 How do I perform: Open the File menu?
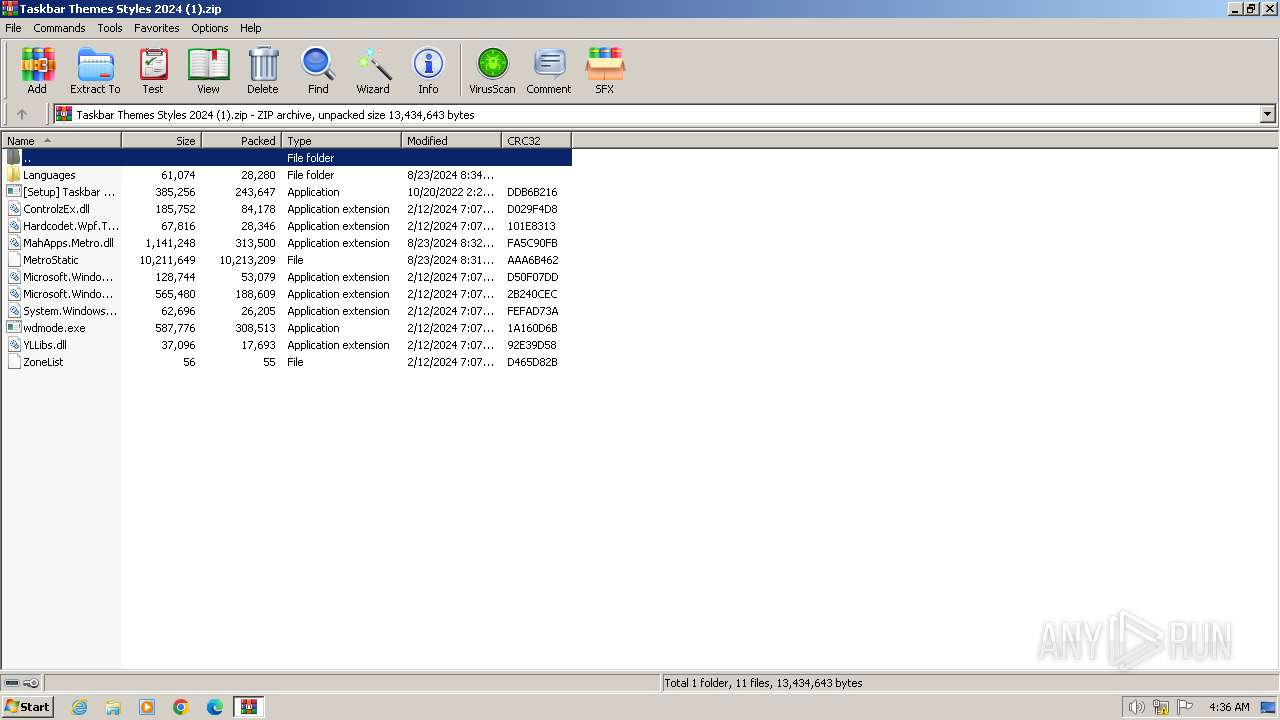(x=13, y=28)
